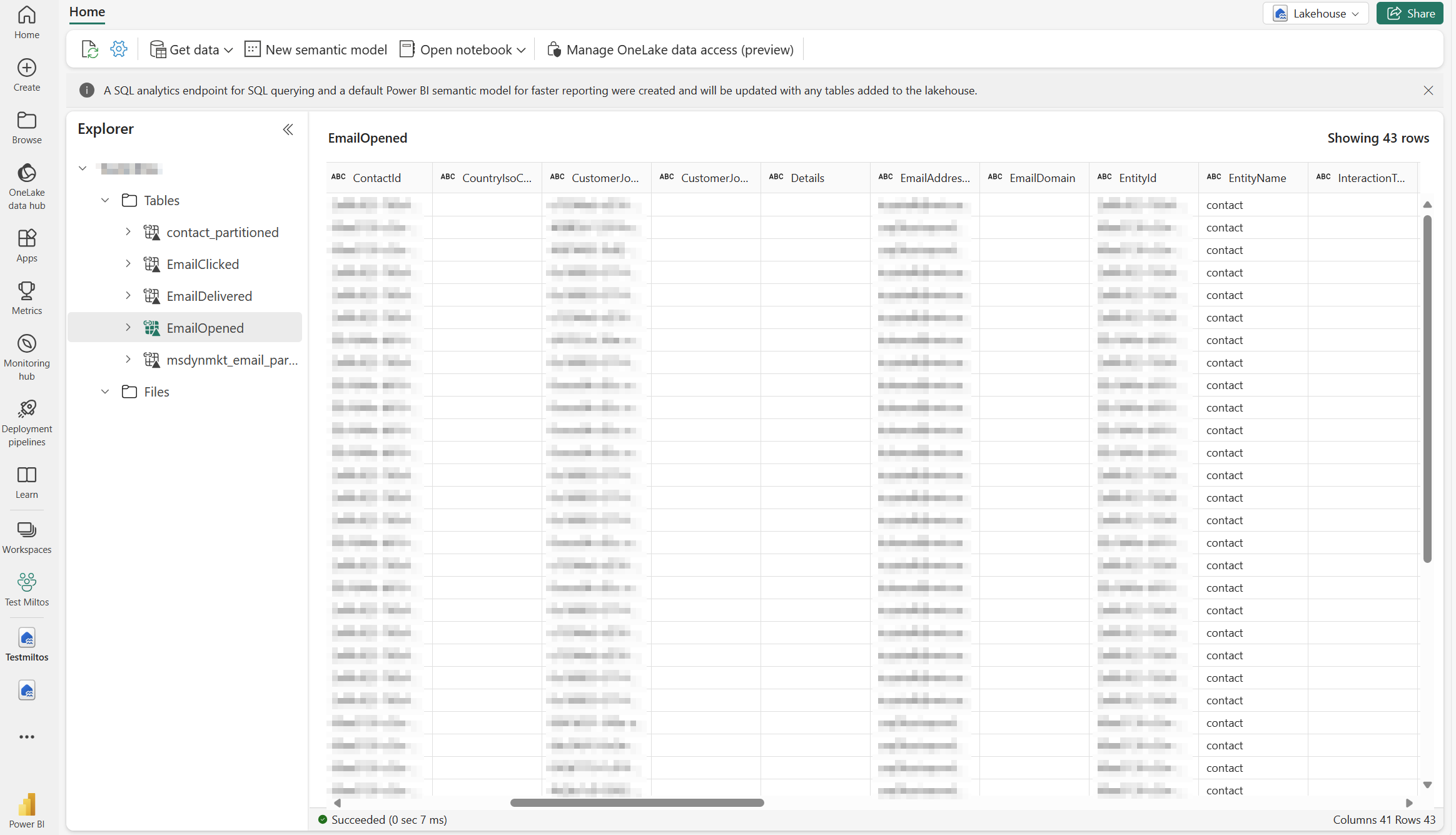This screenshot has height=835, width=1456.
Task: Select EmailDelivered table icon
Action: click(x=151, y=296)
